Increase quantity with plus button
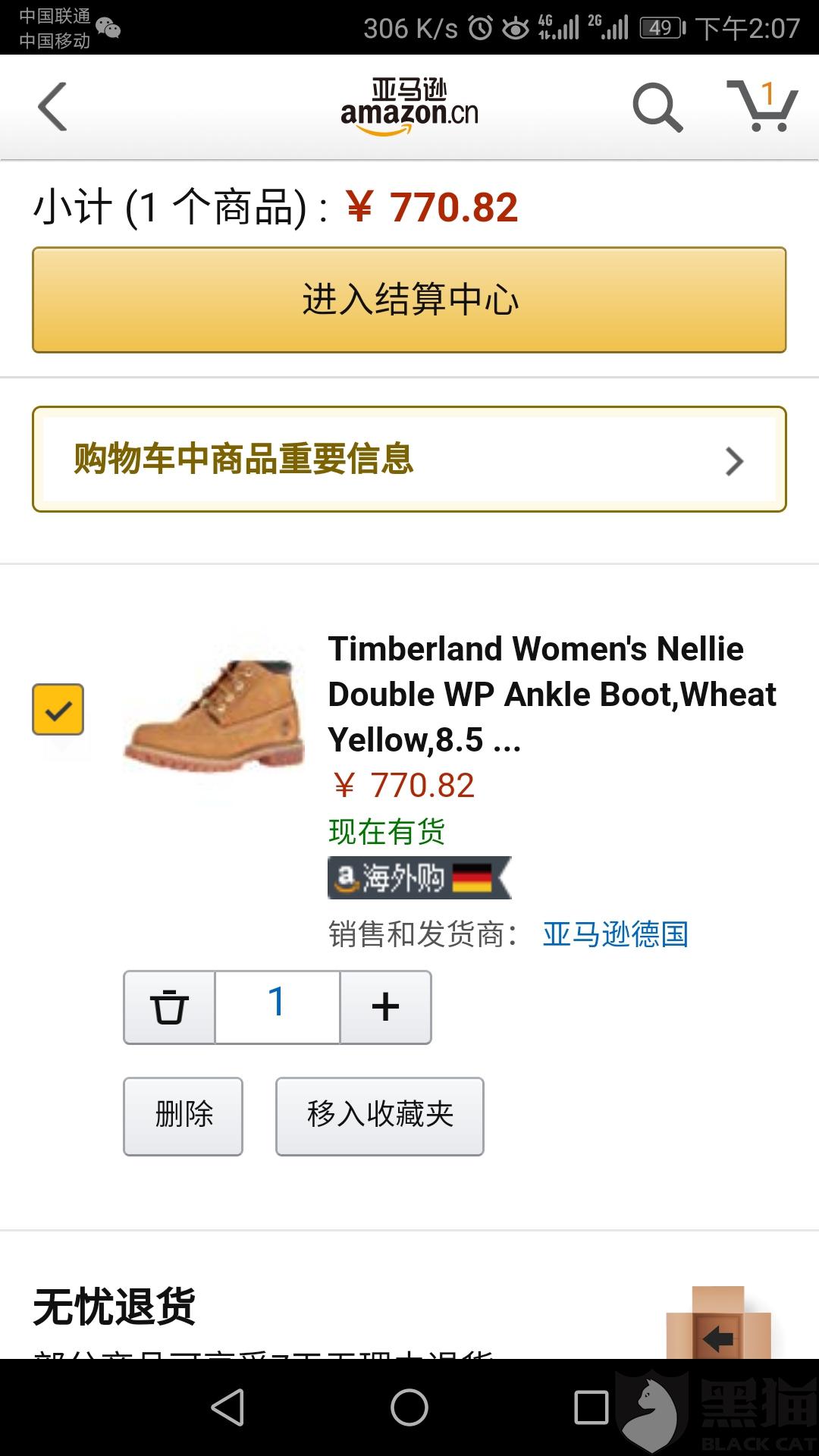This screenshot has height=1456, width=819. (385, 1007)
